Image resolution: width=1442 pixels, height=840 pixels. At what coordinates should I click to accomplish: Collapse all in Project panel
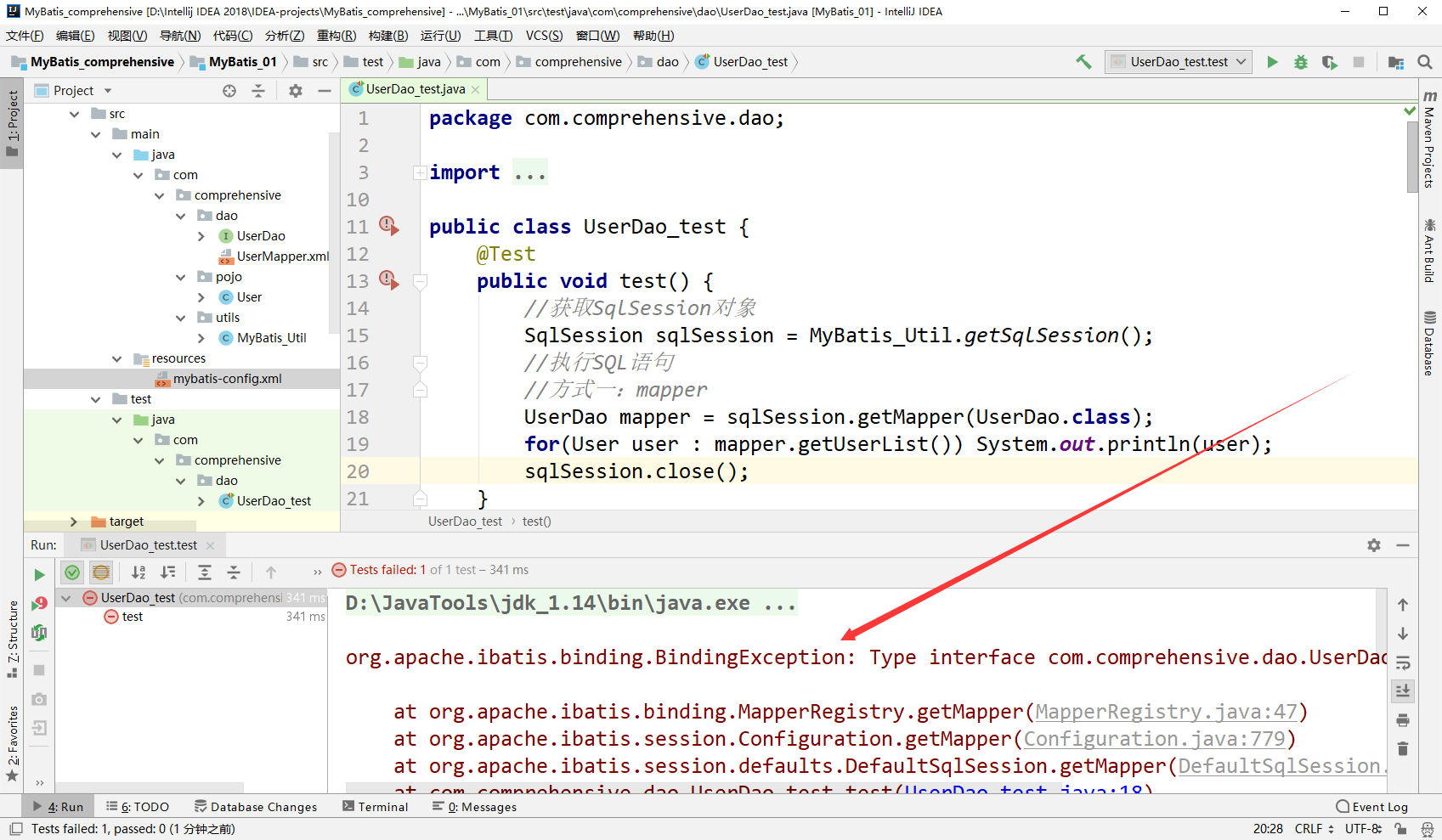(258, 91)
